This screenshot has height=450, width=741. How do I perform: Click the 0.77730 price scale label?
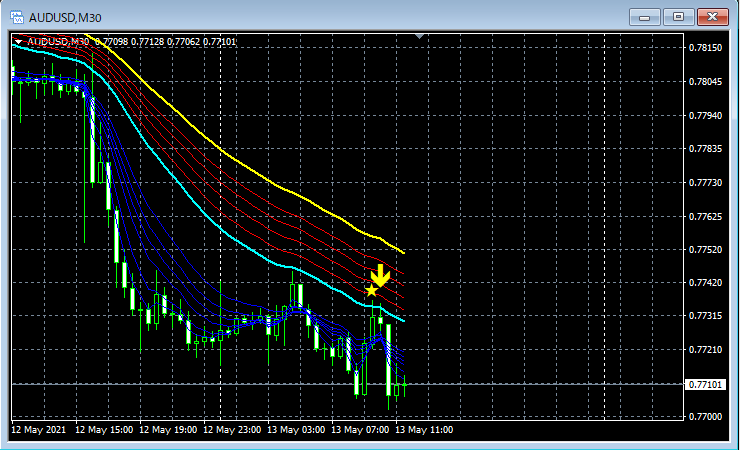pos(705,182)
